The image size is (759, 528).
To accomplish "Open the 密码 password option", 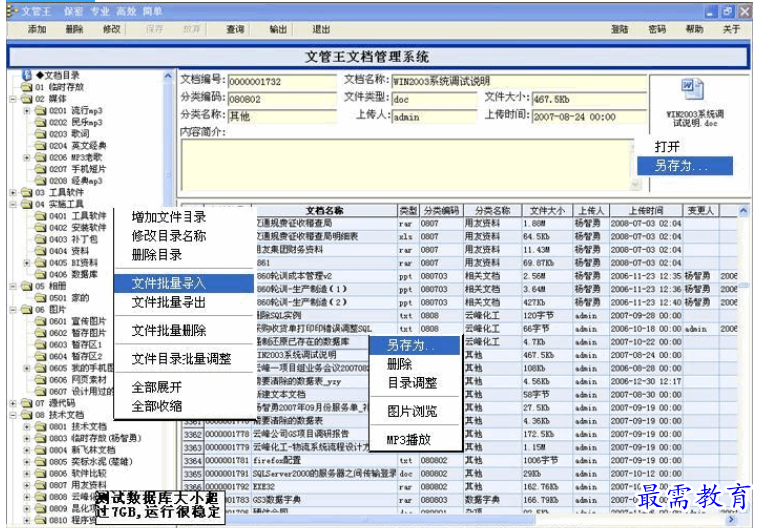I will click(x=657, y=30).
